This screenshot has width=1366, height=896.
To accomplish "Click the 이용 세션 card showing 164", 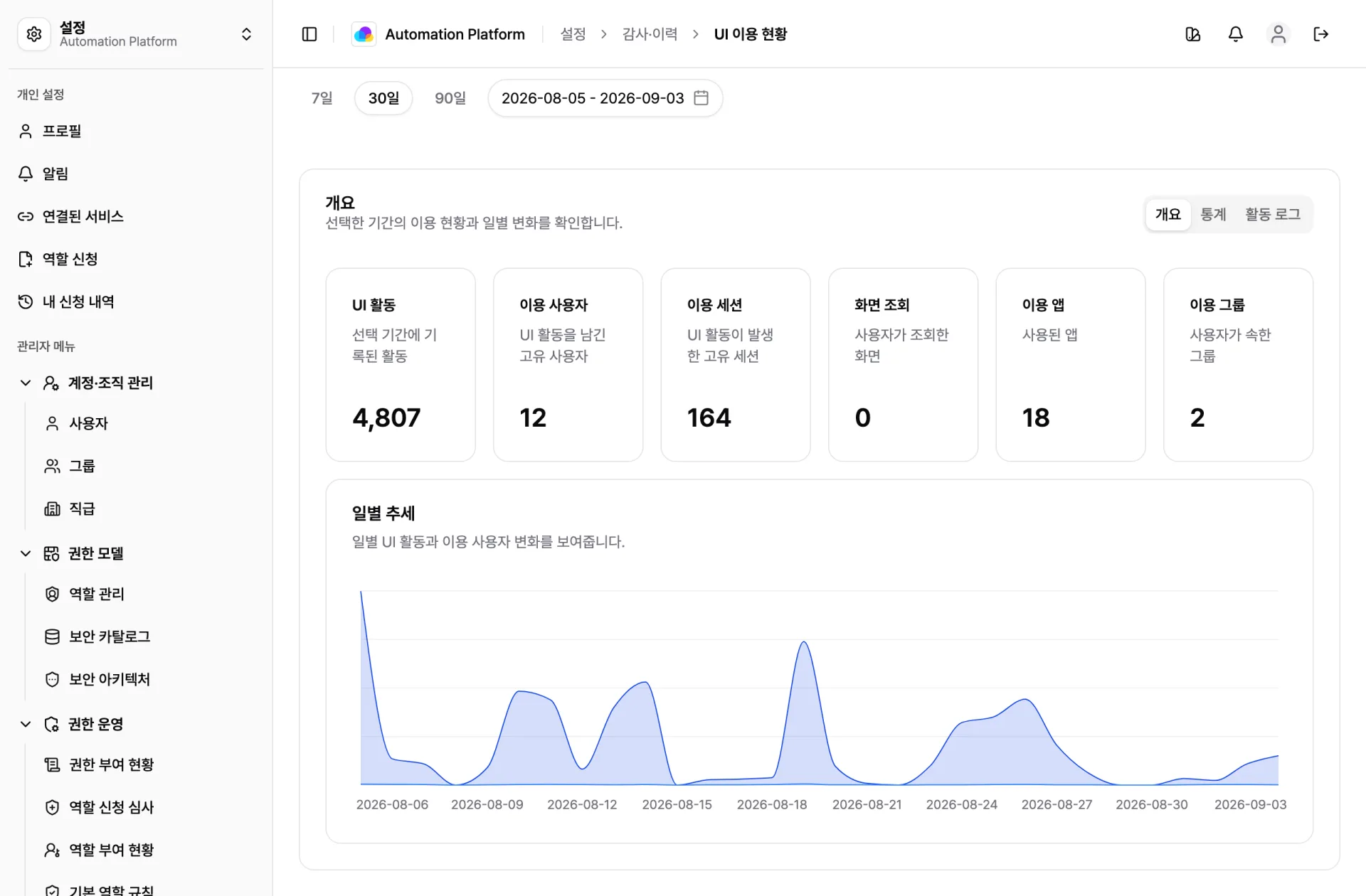I will 736,365.
